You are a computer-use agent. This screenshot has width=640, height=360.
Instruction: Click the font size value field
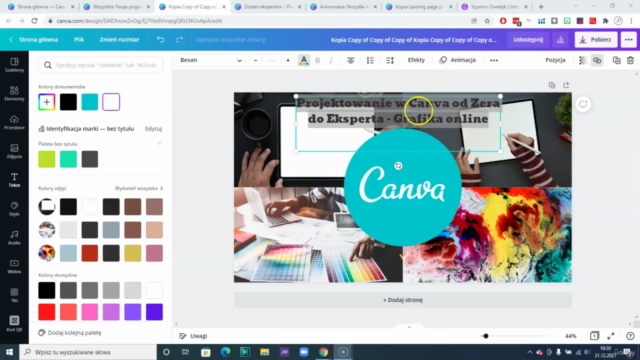[x=271, y=60]
